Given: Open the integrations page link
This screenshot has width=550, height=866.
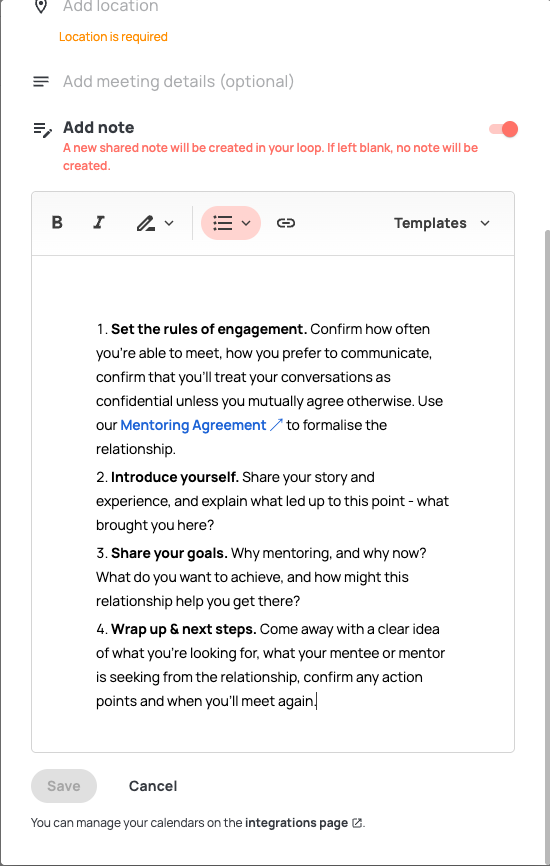Looking at the screenshot, I should click(297, 823).
